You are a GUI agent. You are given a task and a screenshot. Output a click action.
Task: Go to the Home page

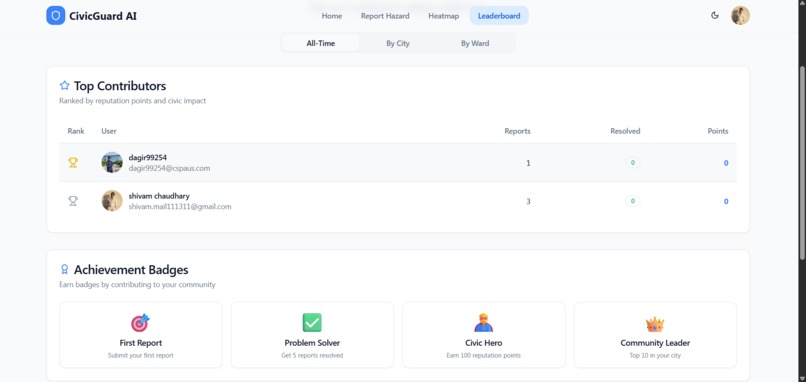[332, 16]
